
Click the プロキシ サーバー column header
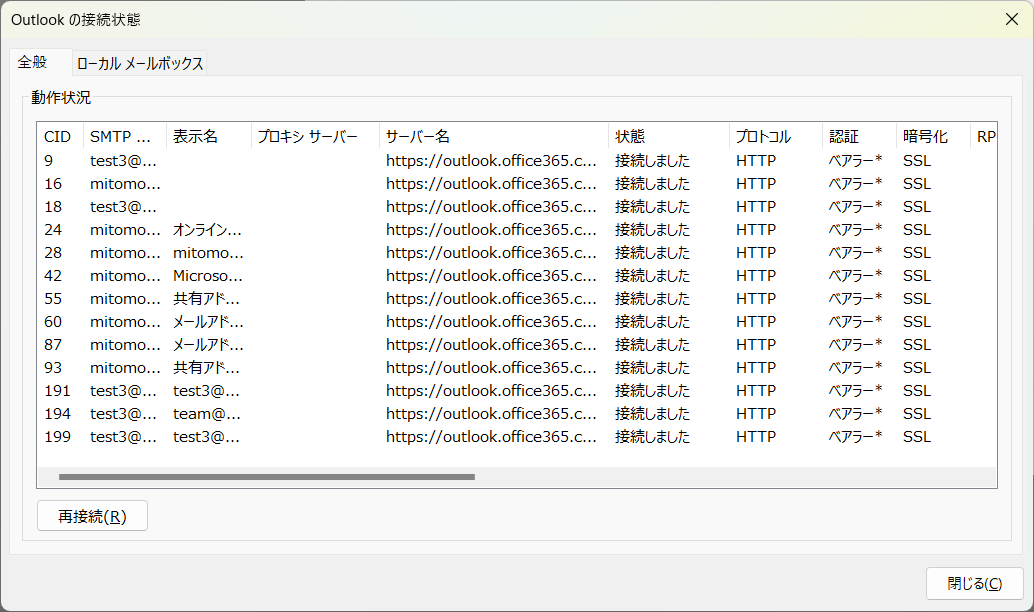pos(315,137)
